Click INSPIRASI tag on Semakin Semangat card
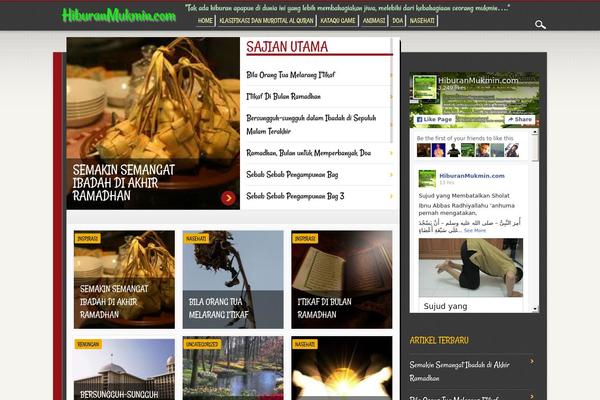This screenshot has height=400, width=600. tap(88, 238)
